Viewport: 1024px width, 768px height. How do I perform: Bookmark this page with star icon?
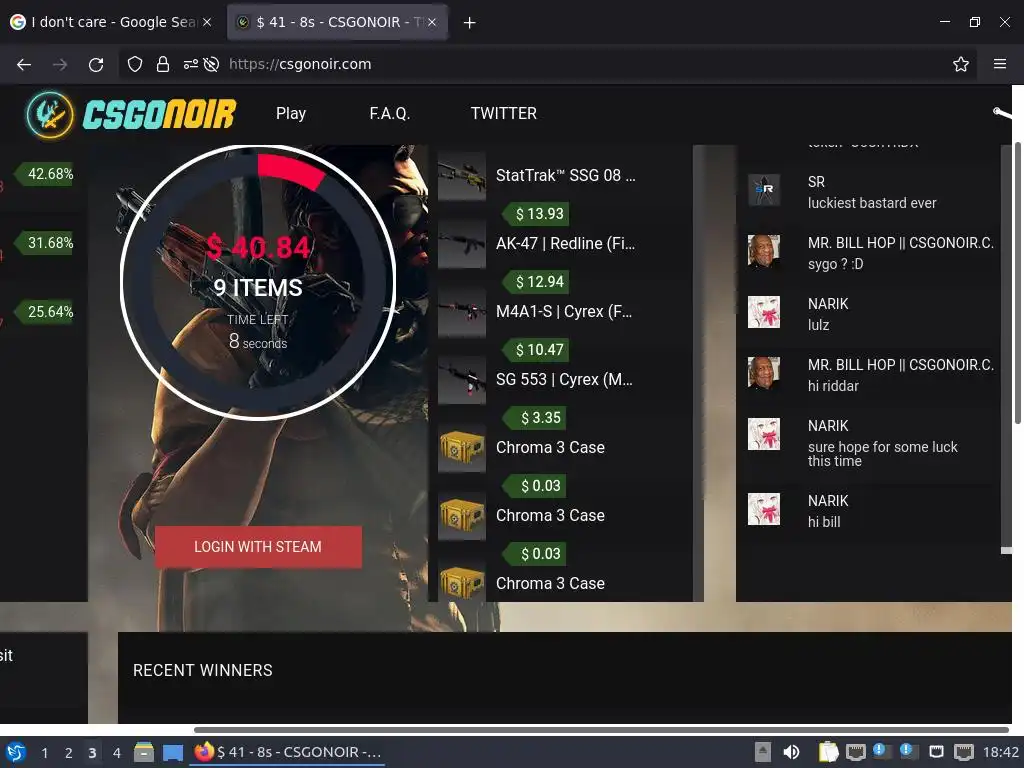[960, 64]
